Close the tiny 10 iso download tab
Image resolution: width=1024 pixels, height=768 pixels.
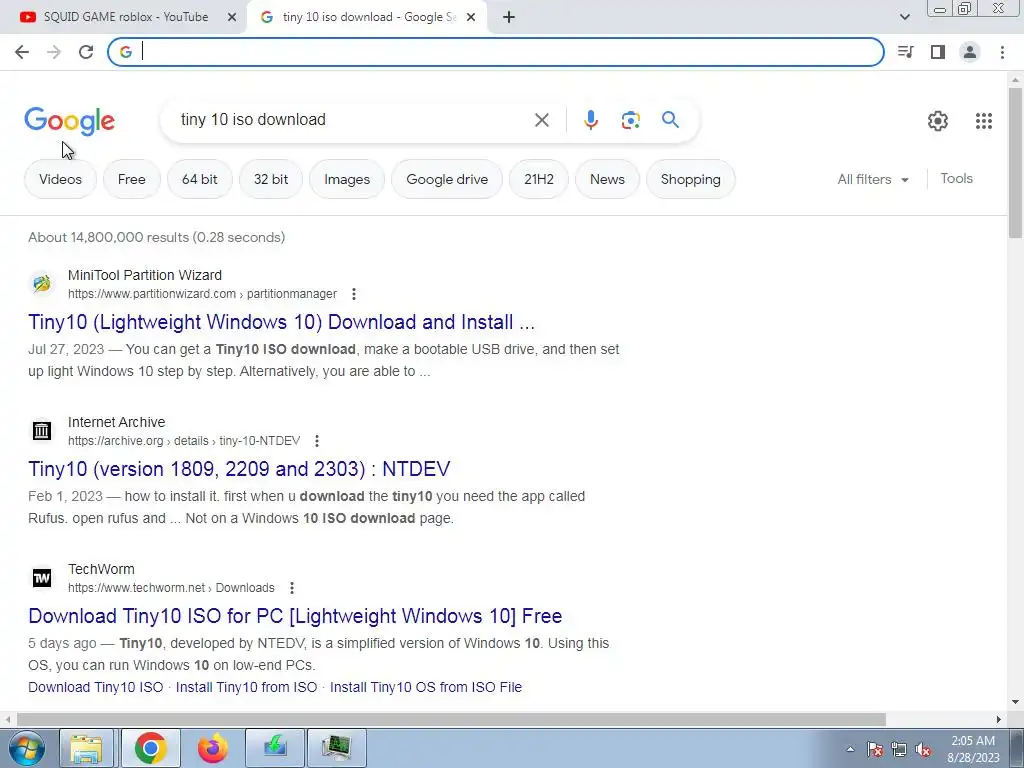(471, 18)
